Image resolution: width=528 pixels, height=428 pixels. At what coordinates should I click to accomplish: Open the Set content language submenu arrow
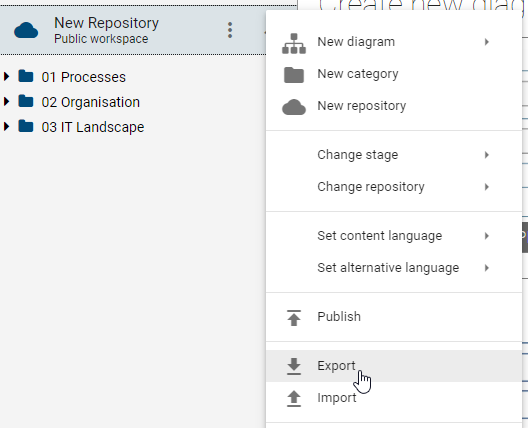[487, 236]
